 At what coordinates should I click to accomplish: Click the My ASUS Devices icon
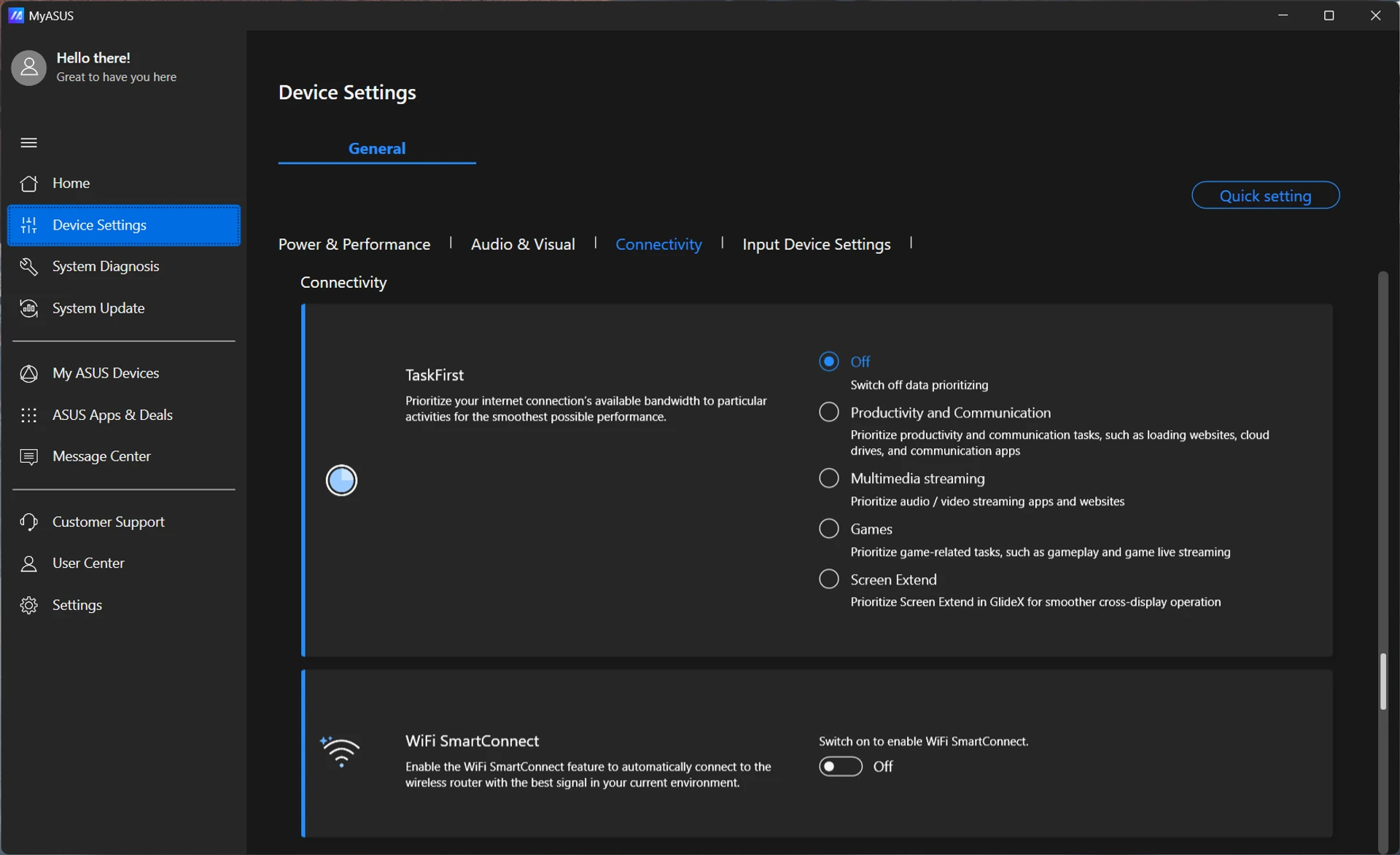tap(28, 373)
